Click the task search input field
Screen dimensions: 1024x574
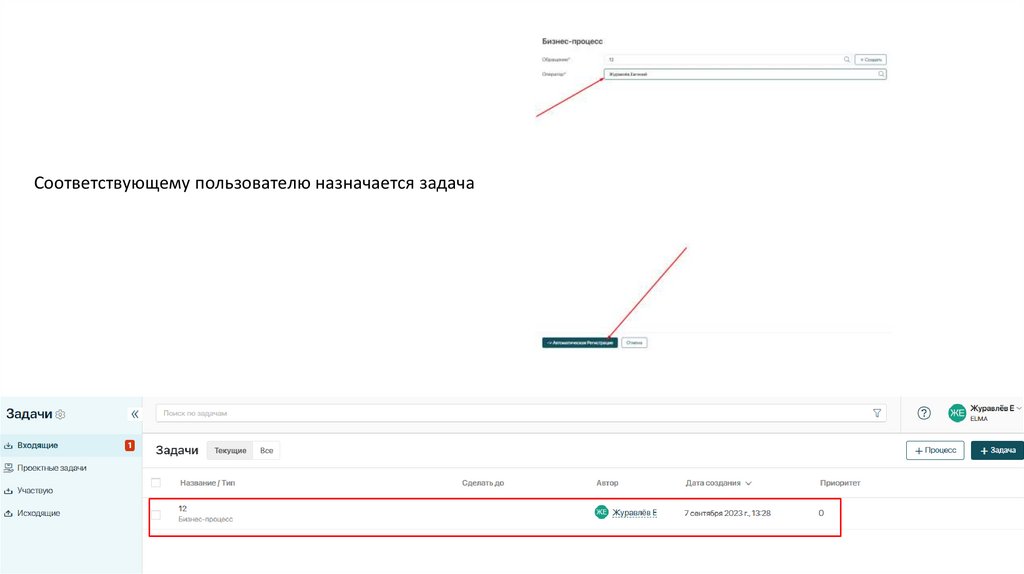tap(520, 413)
